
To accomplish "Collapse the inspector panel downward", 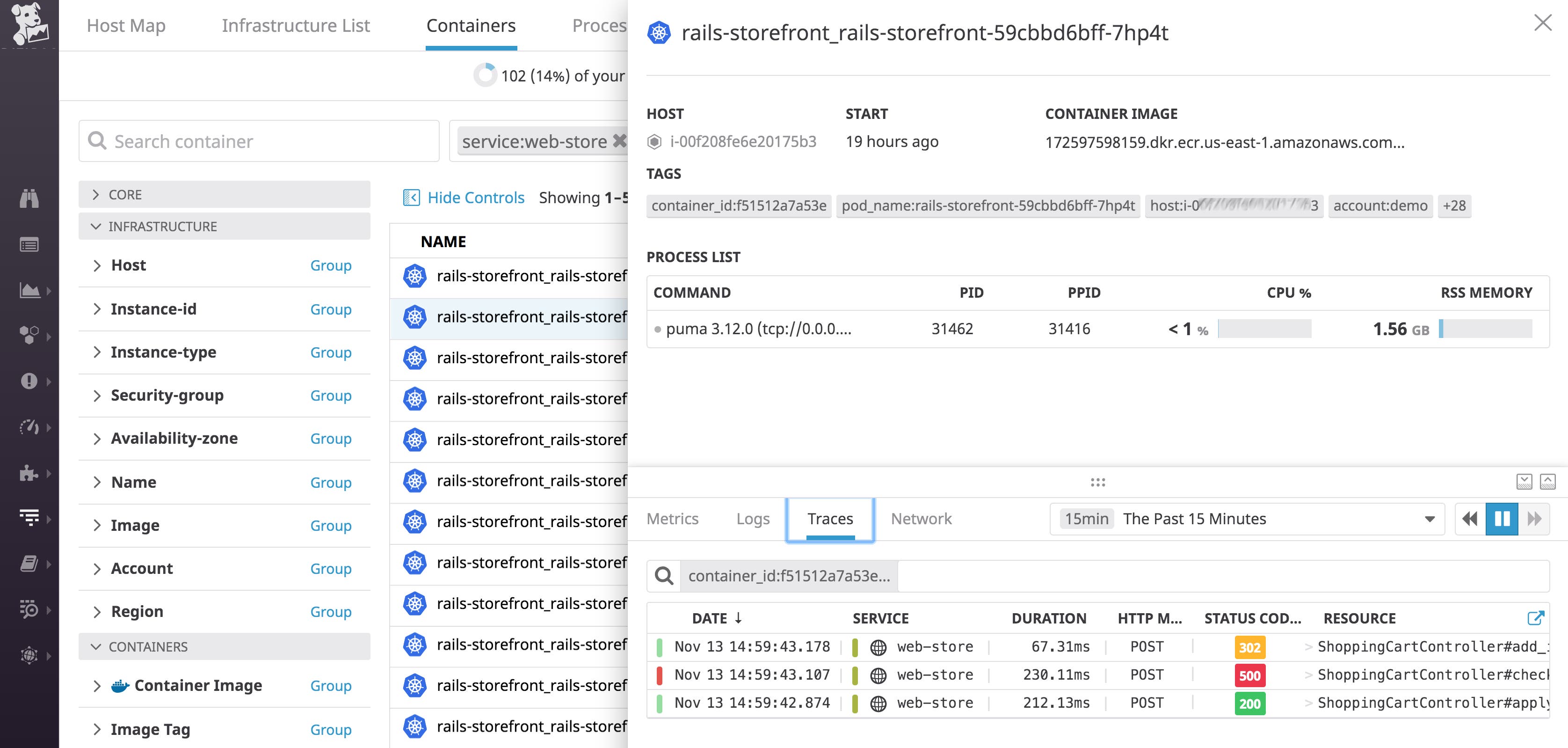I will [x=1524, y=482].
